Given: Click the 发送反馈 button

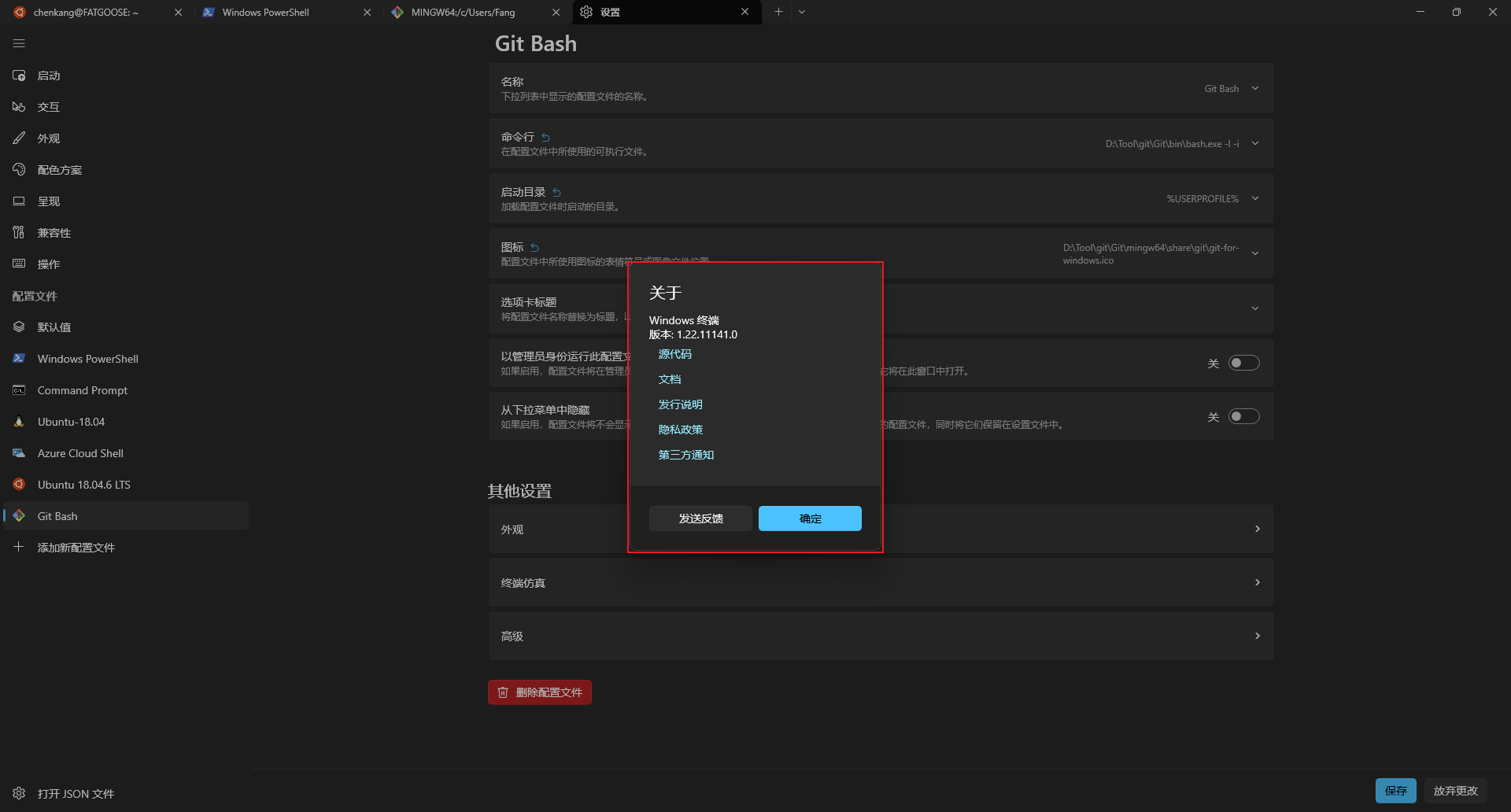Looking at the screenshot, I should 700,519.
